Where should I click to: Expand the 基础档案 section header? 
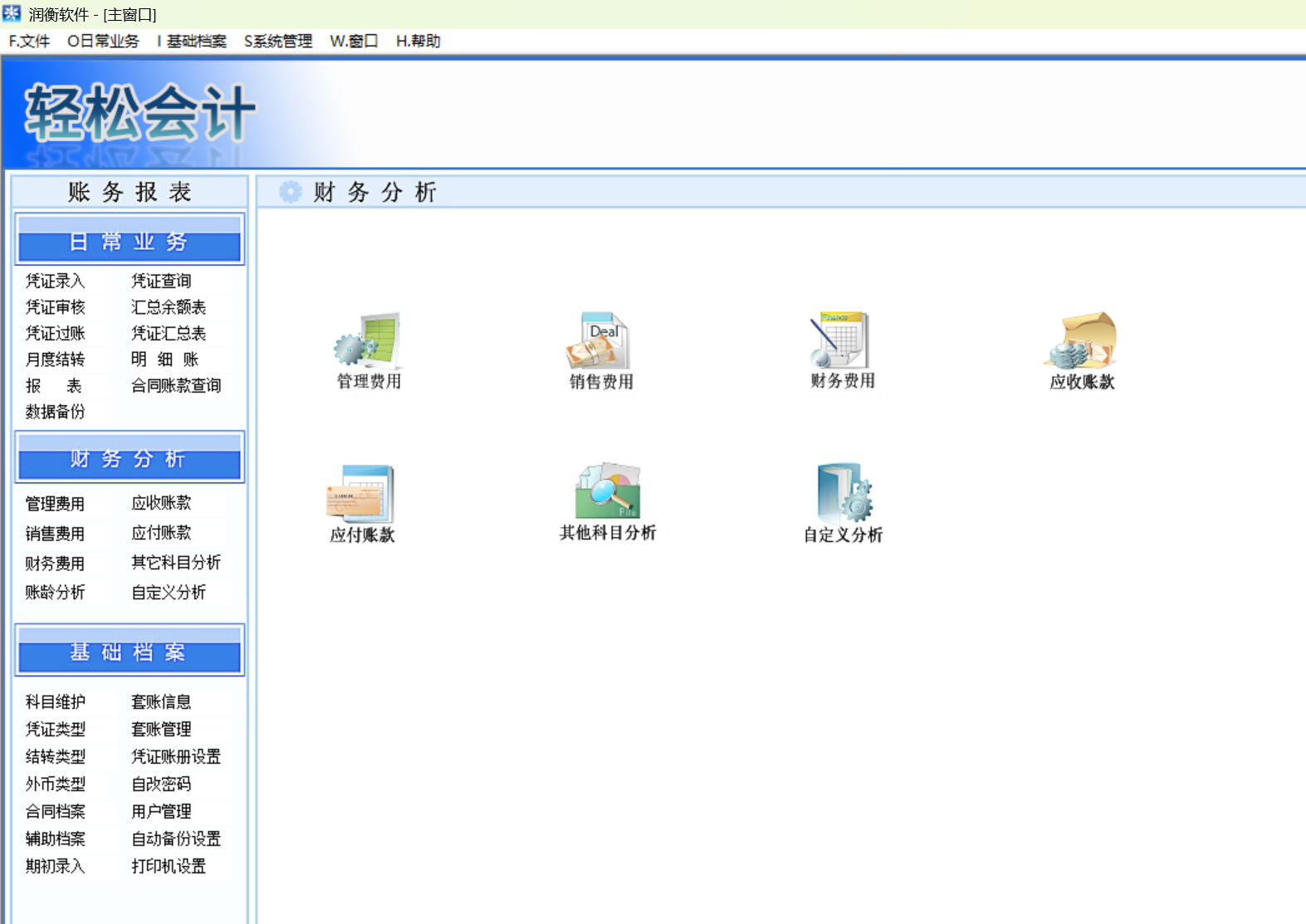[x=130, y=651]
